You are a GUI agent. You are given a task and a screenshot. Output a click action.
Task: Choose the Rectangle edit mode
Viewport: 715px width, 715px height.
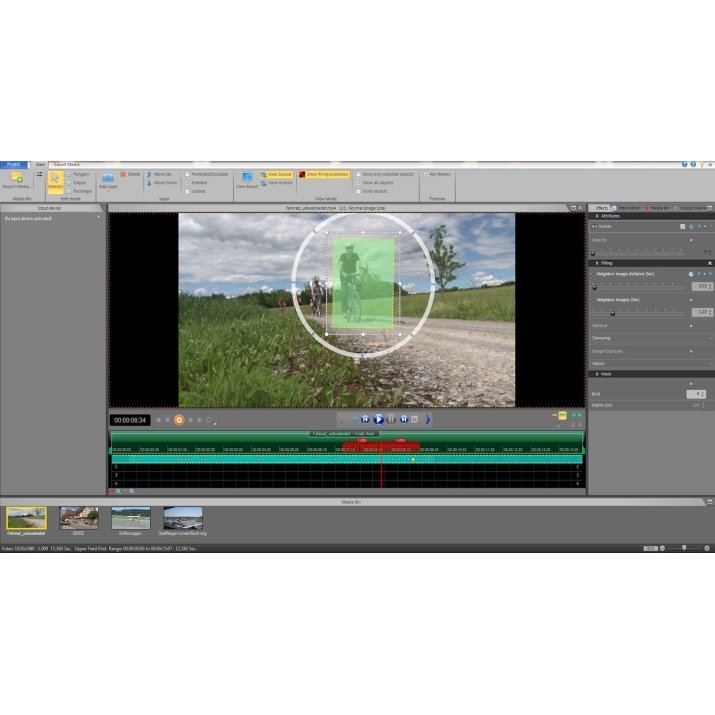[80, 191]
